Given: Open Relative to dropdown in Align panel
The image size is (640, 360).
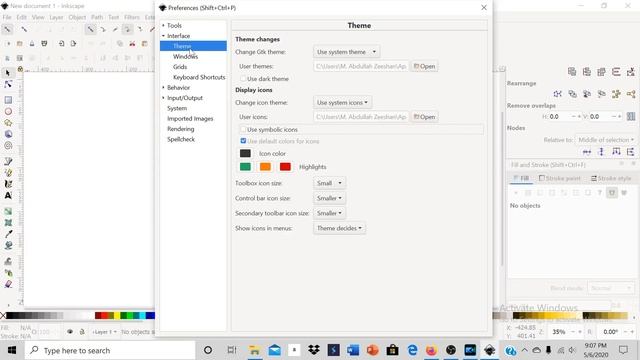Looking at the screenshot, I should click(606, 140).
